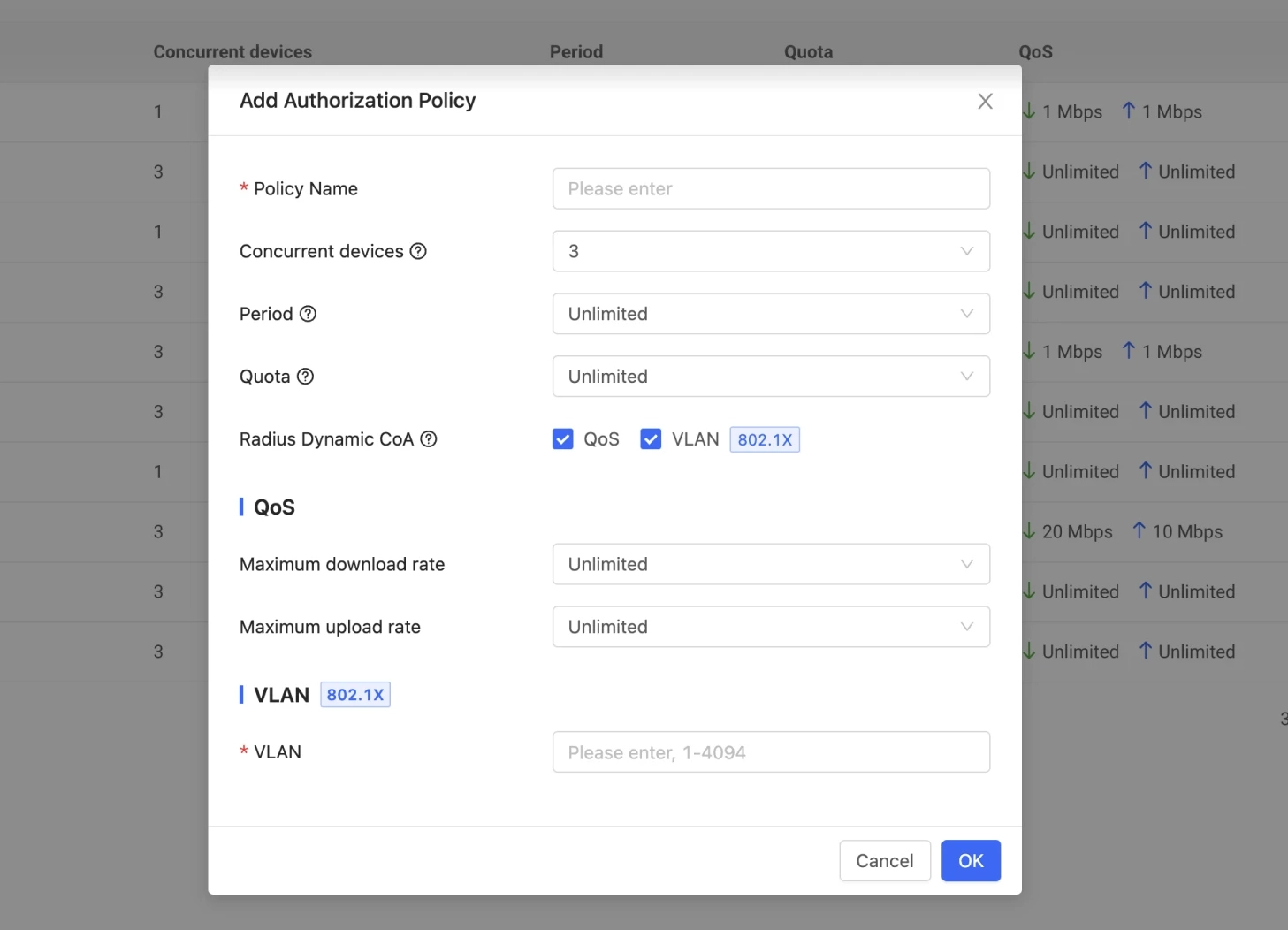Uncheck the VLAN checkbox
This screenshot has height=930, width=1288.
651,439
